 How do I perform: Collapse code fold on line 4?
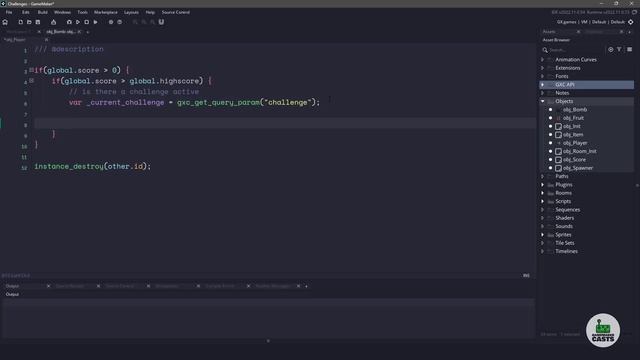[31, 81]
